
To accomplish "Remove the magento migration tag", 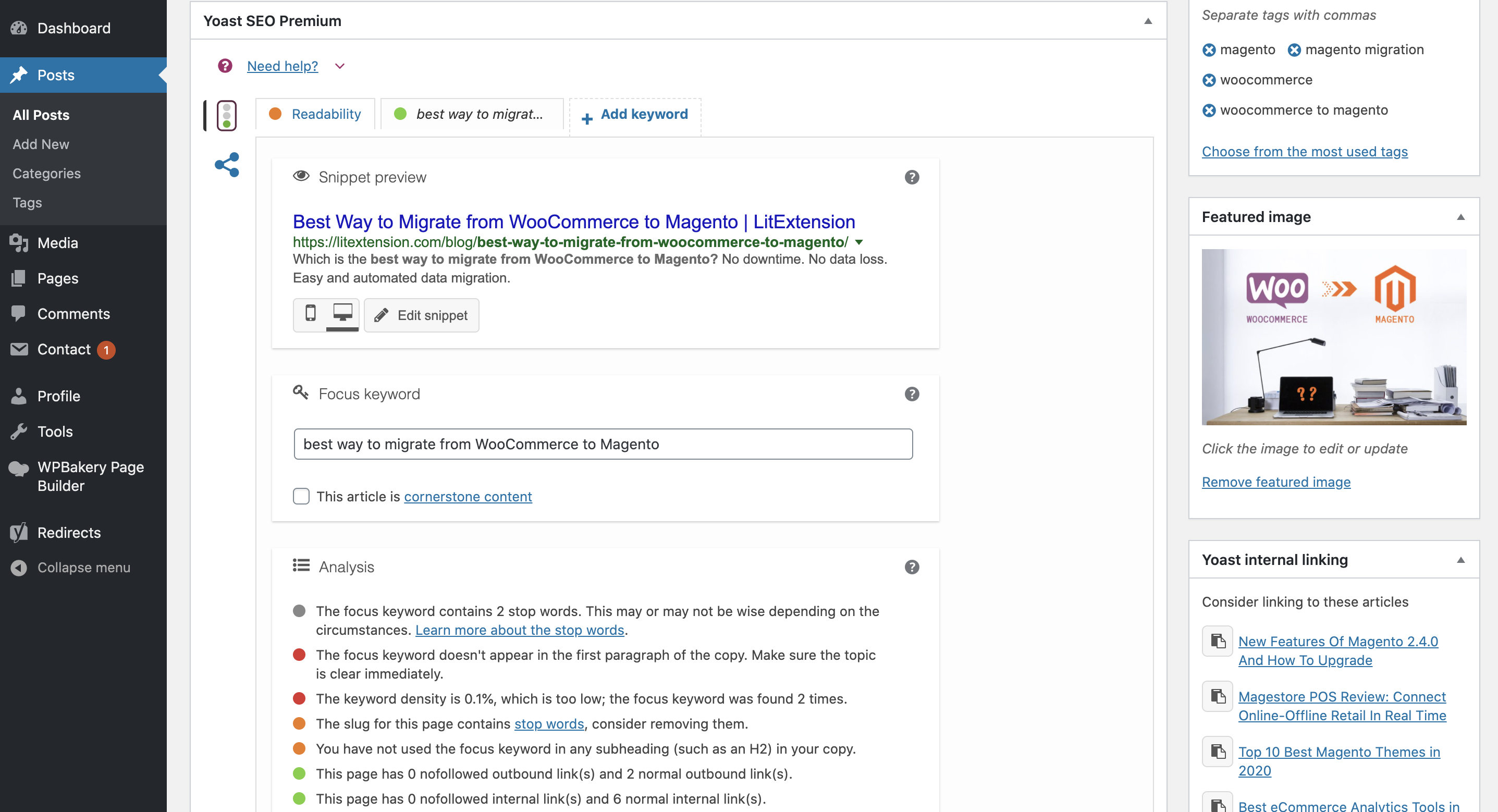I will 1294,50.
